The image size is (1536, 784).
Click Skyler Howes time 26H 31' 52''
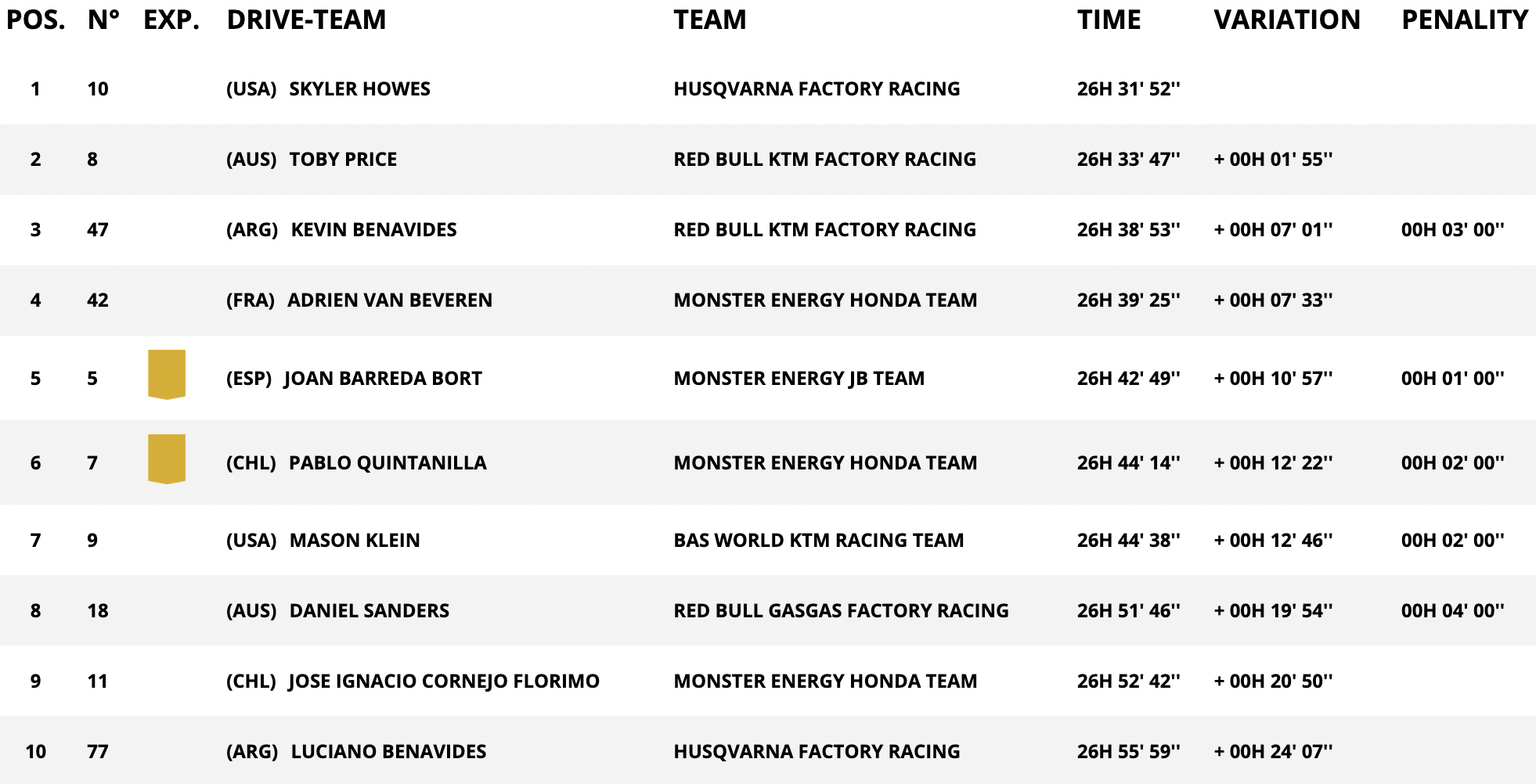pos(1128,89)
